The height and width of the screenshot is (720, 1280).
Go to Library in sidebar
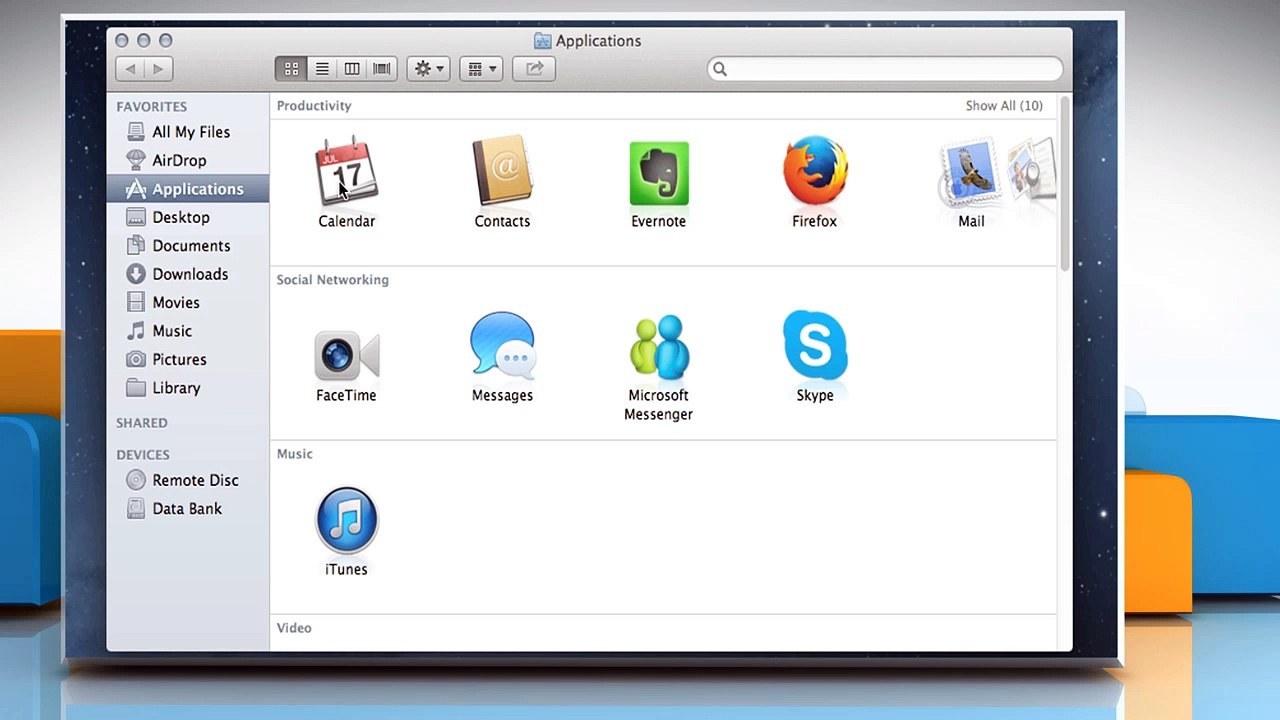pyautogui.click(x=187, y=388)
